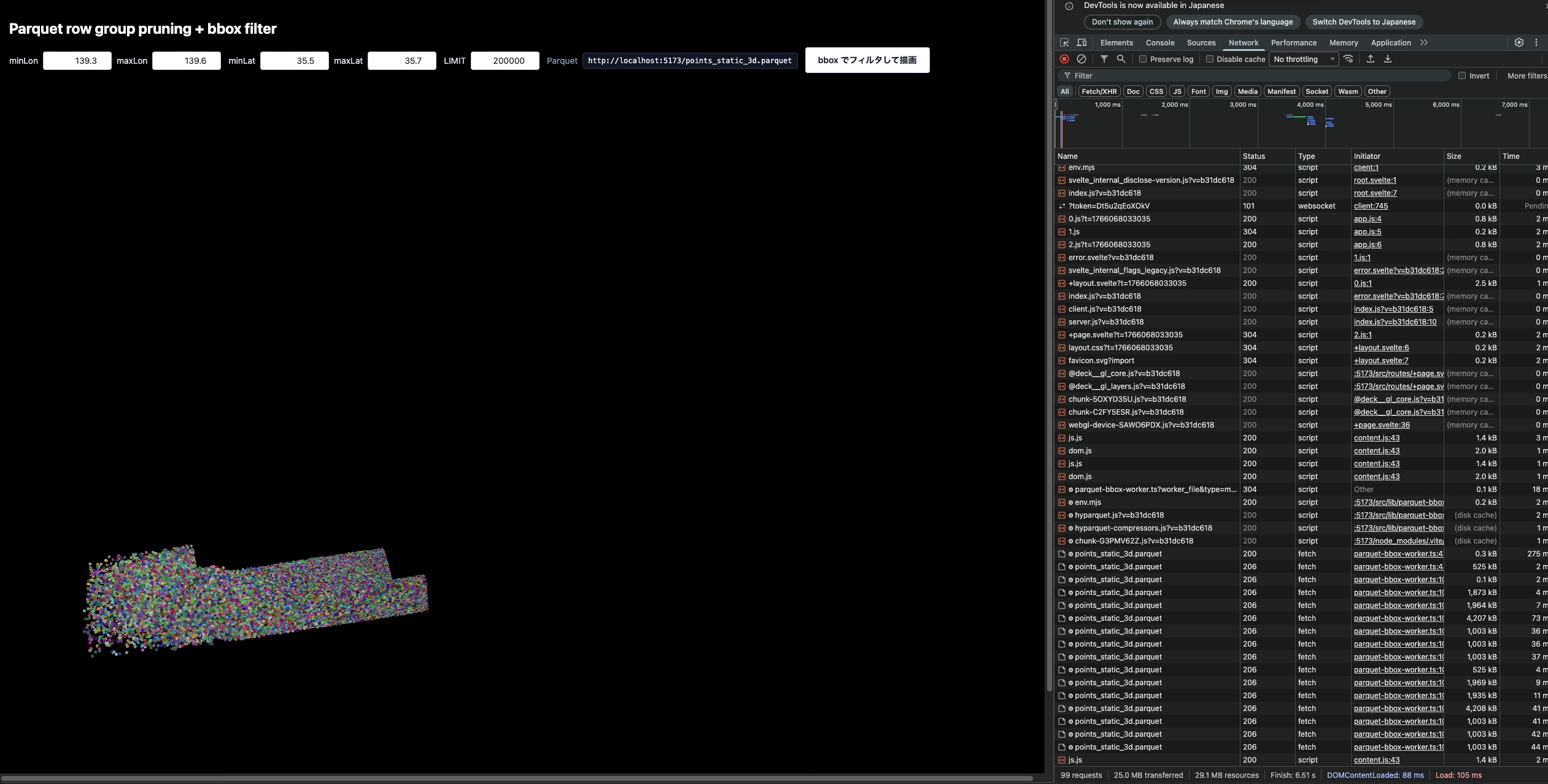Open network search magnifier

pyautogui.click(x=1121, y=59)
